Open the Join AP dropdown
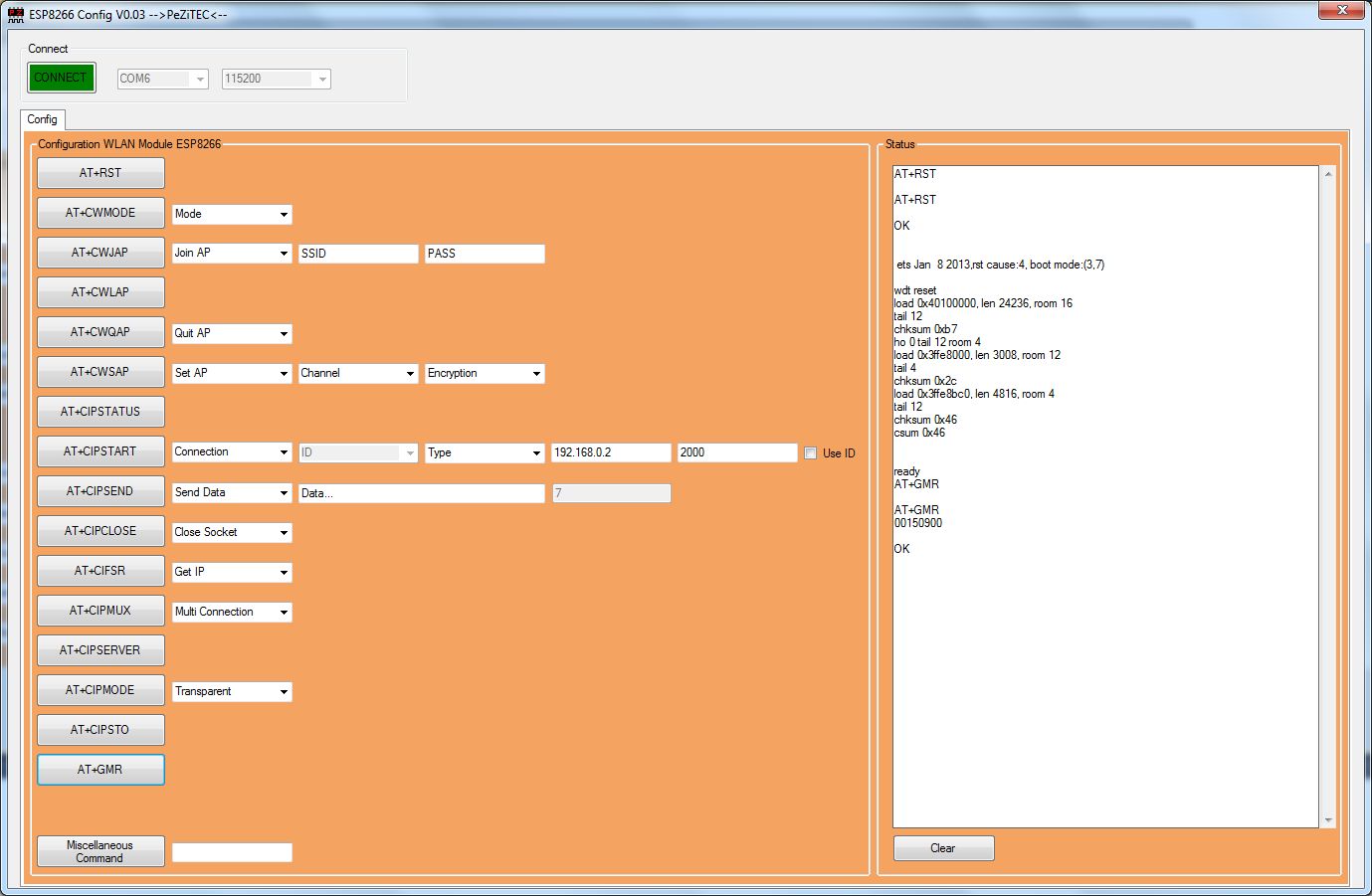Viewport: 1372px width, 896px height. [232, 254]
